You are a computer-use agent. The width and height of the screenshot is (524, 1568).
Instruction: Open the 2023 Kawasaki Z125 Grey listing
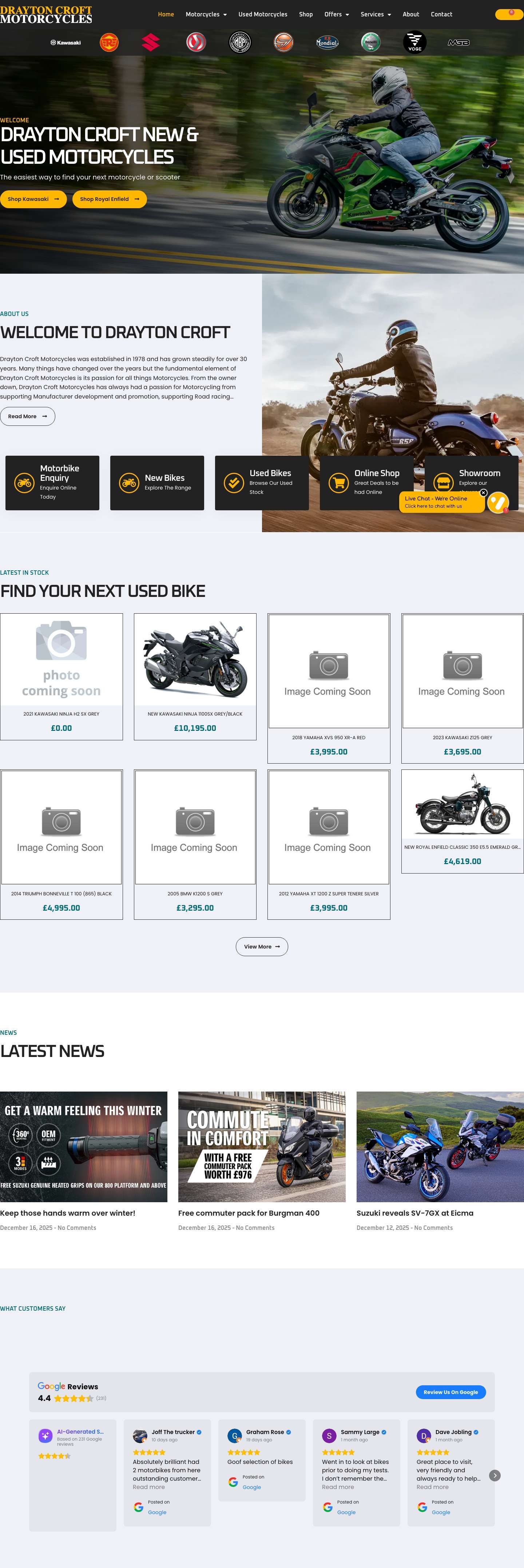(x=463, y=688)
